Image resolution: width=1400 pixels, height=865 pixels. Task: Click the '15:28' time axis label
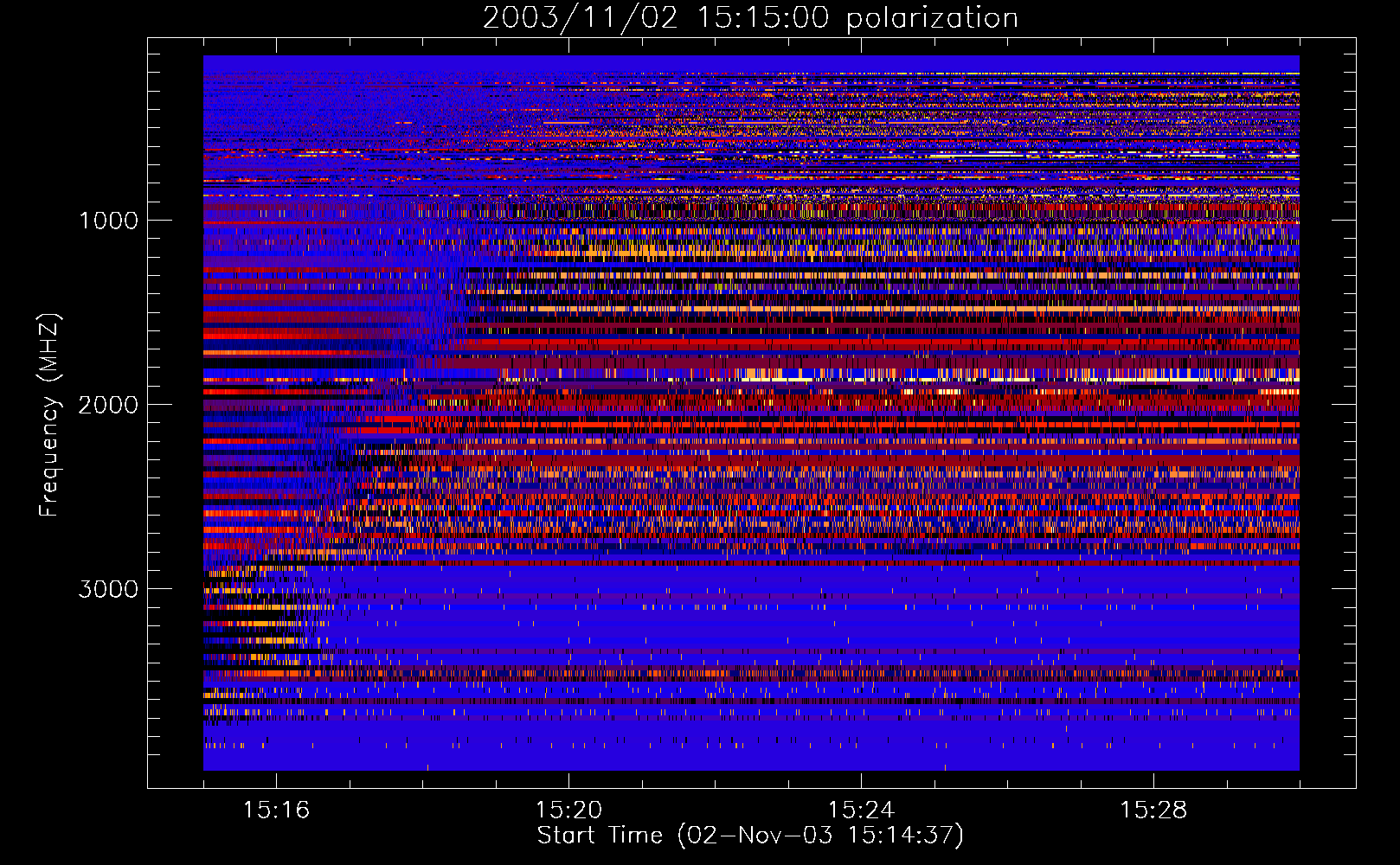[1153, 810]
